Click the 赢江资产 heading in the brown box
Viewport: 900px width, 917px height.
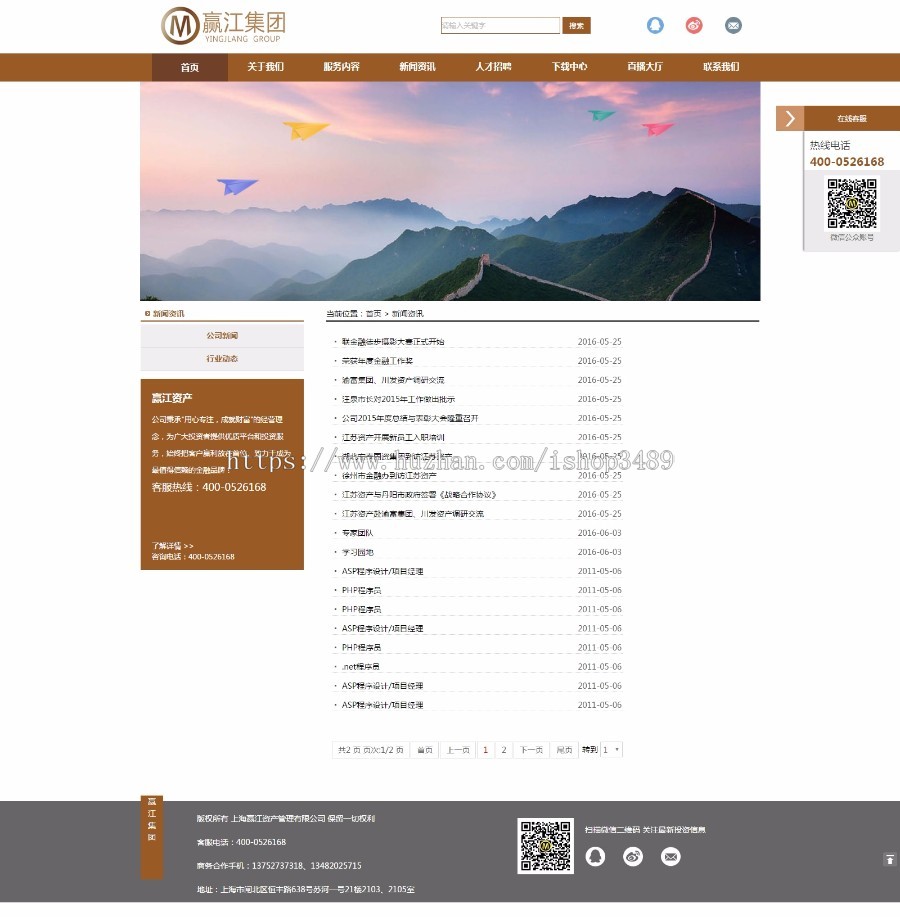click(x=172, y=398)
